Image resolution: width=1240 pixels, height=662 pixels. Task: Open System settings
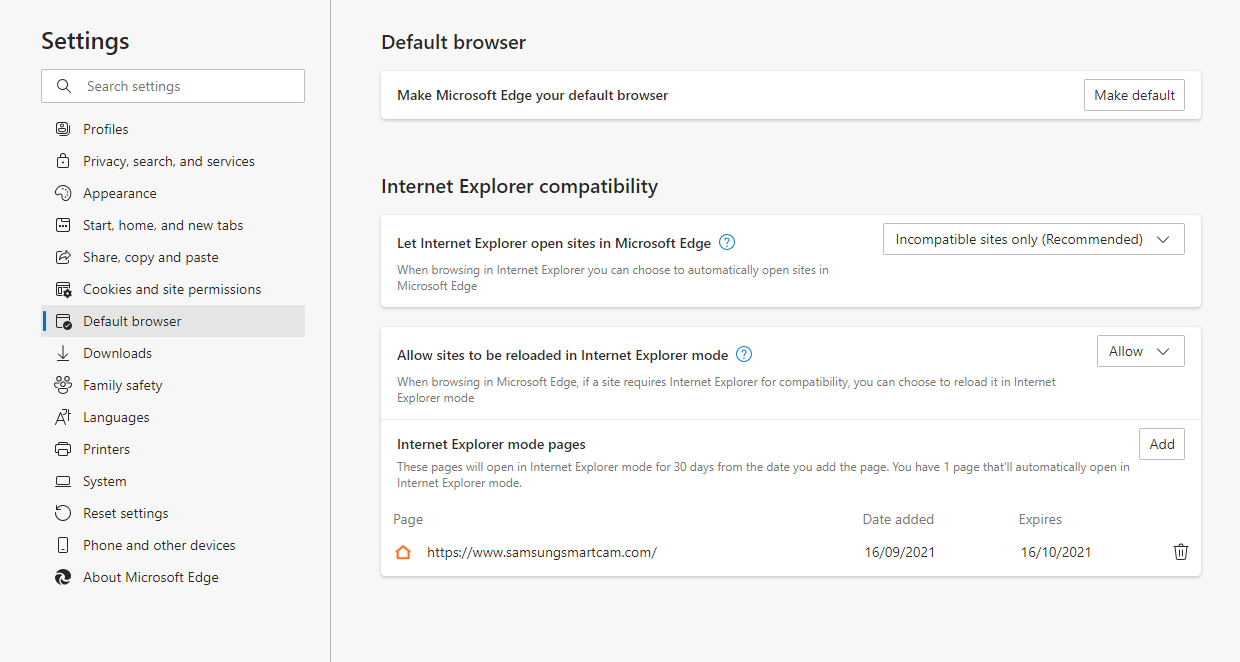click(173, 481)
